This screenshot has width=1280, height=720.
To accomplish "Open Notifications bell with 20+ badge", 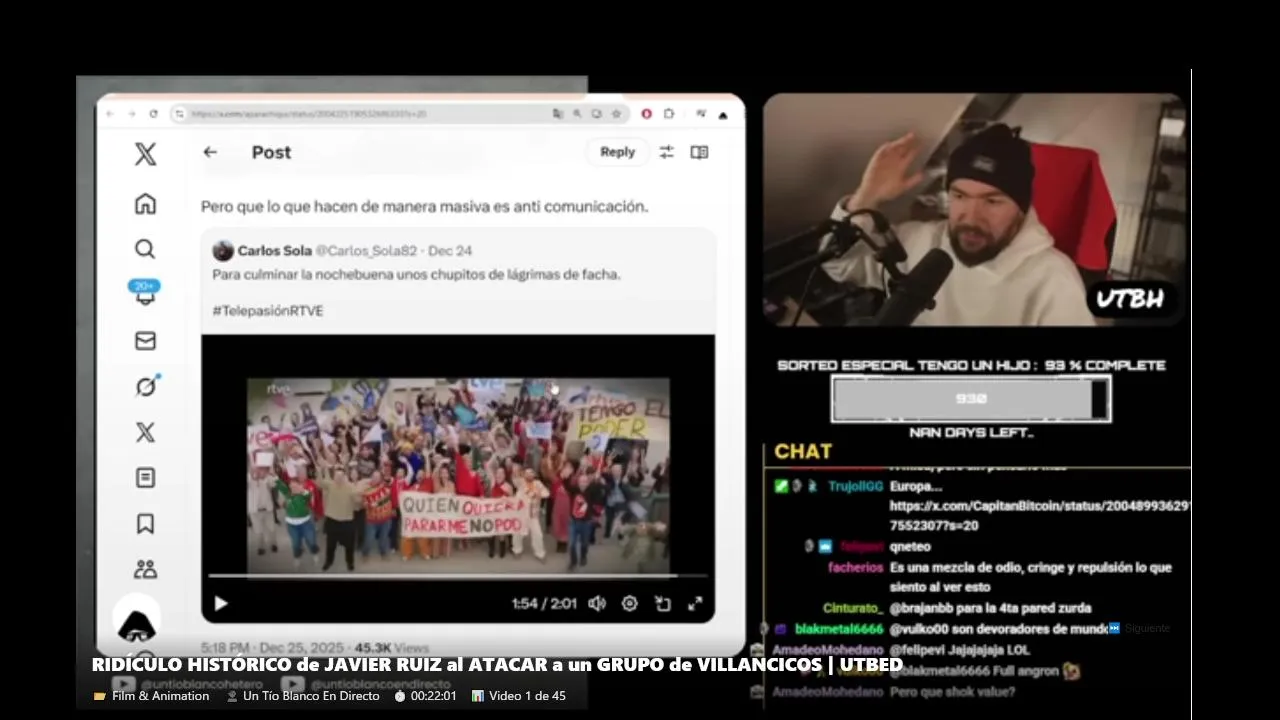I will [x=145, y=293].
